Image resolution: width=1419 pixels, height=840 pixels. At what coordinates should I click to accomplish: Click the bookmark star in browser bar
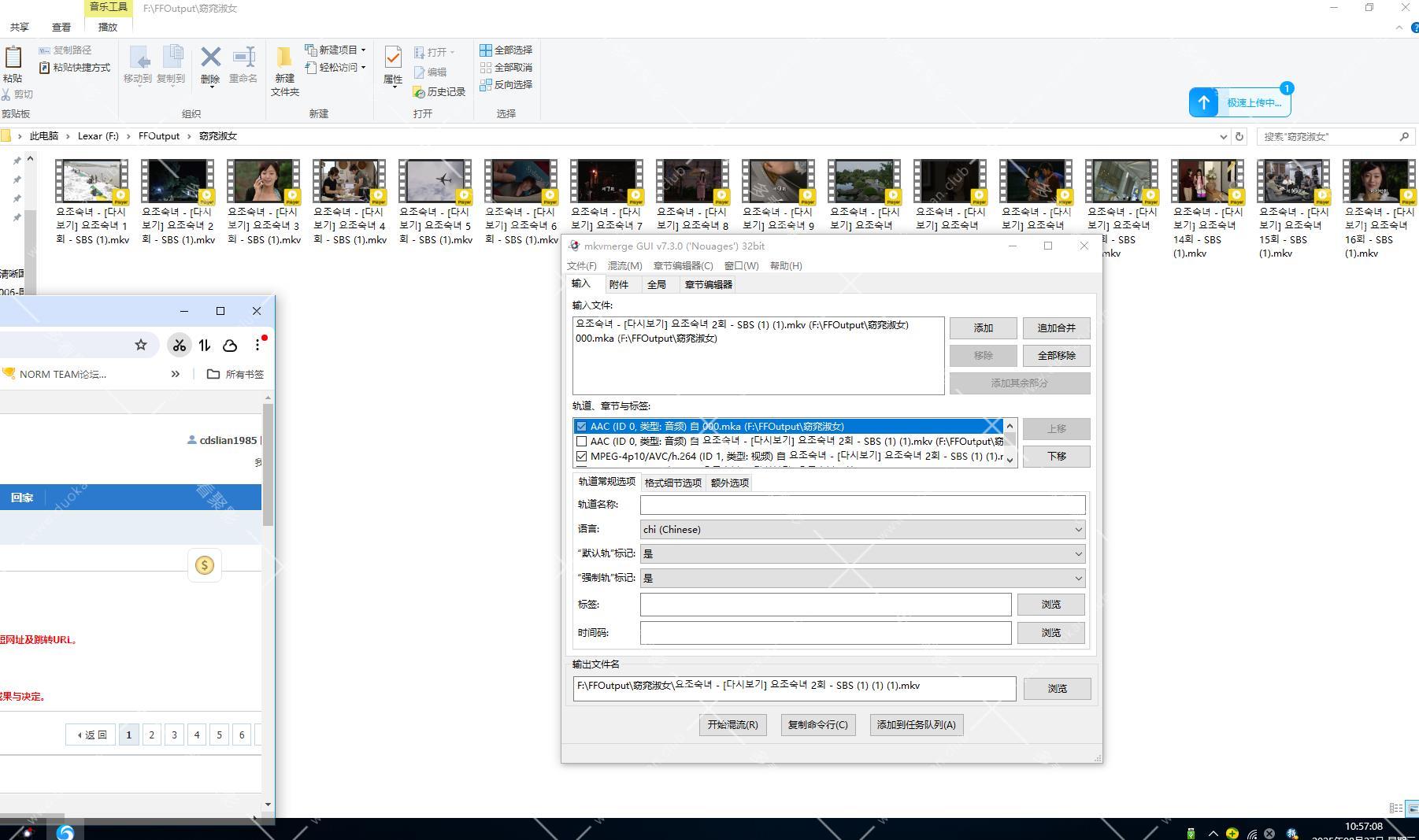pos(141,345)
